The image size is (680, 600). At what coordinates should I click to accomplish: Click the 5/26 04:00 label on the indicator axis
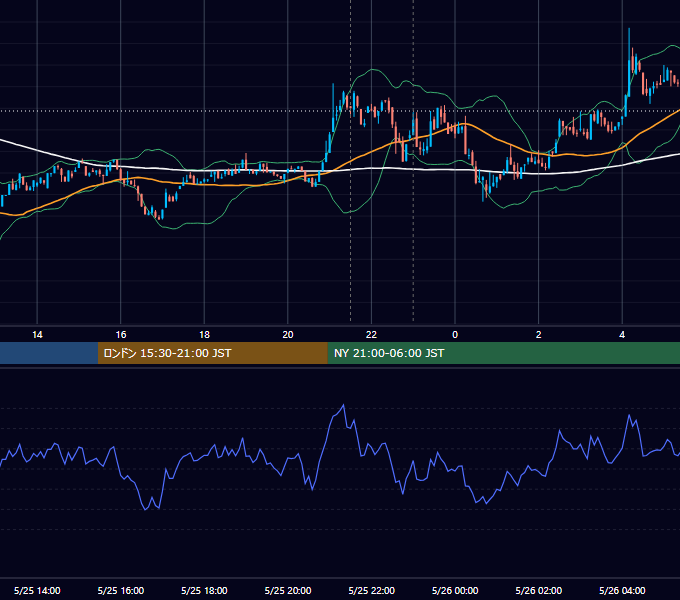[622, 590]
